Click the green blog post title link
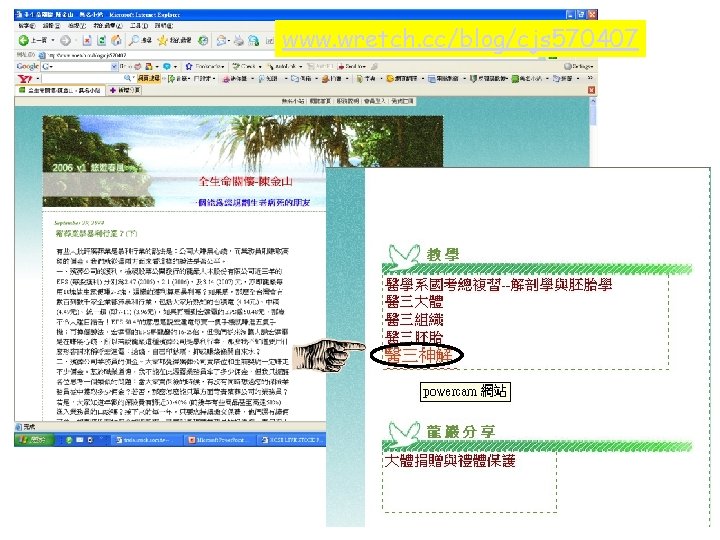The width and height of the screenshot is (720, 540). [x=96, y=233]
